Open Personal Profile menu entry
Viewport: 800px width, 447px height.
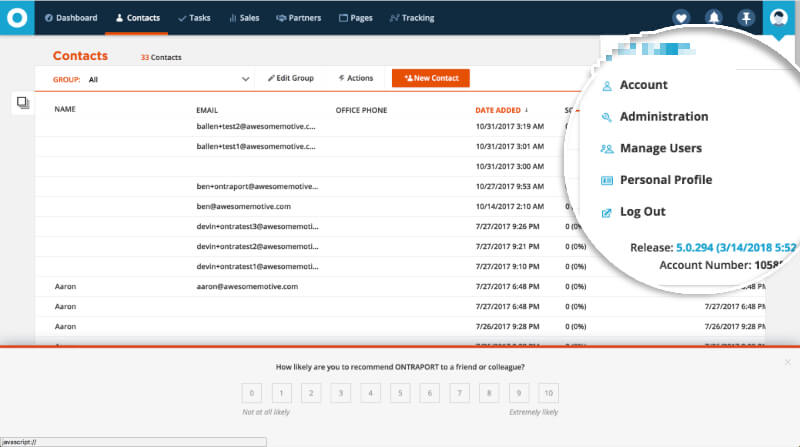pos(666,180)
